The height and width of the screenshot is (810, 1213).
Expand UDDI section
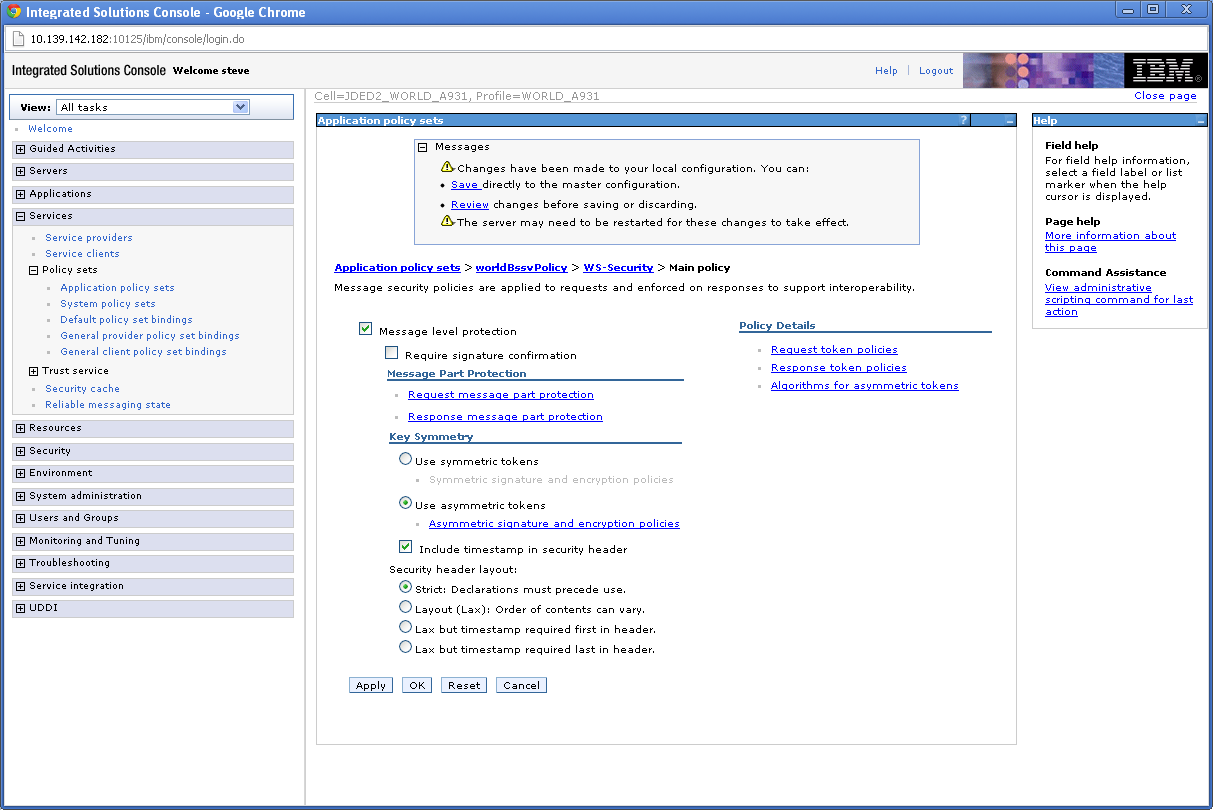pyautogui.click(x=20, y=608)
